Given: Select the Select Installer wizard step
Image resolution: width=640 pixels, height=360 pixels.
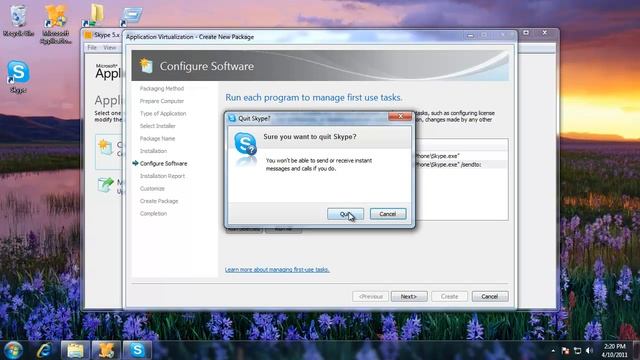Looking at the screenshot, I should click(158, 126).
